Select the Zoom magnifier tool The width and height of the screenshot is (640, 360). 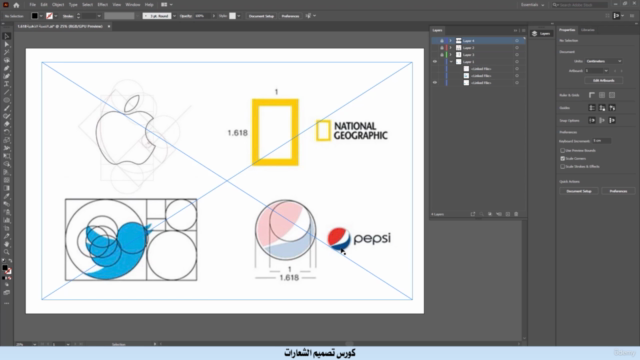[7, 252]
